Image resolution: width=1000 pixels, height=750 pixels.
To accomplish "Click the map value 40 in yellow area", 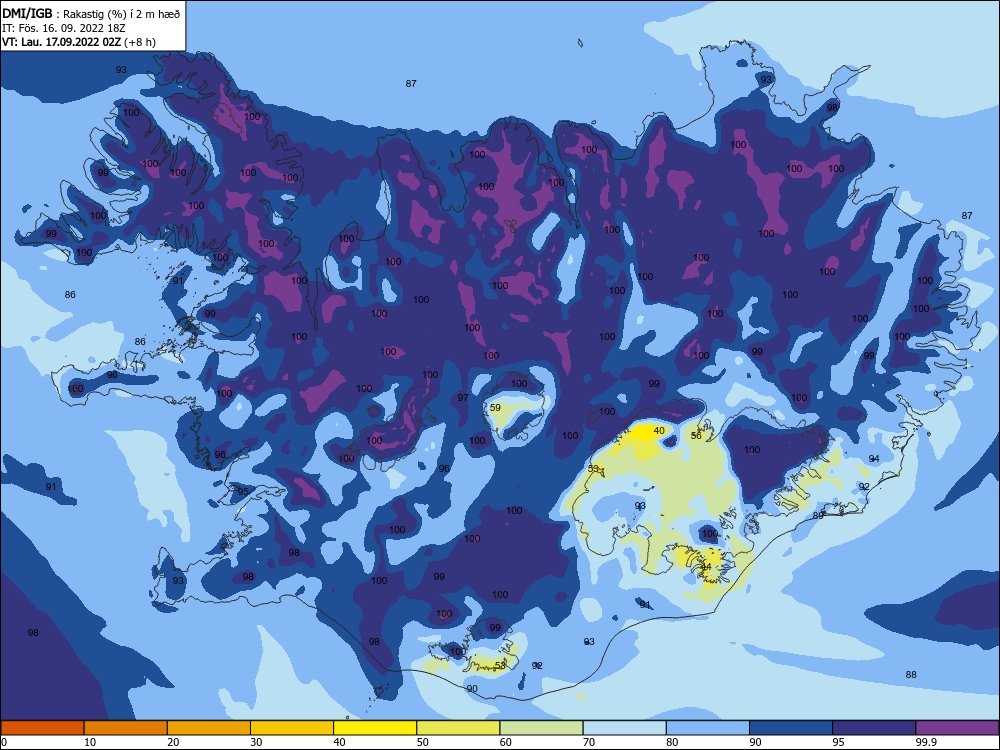I will click(x=659, y=430).
